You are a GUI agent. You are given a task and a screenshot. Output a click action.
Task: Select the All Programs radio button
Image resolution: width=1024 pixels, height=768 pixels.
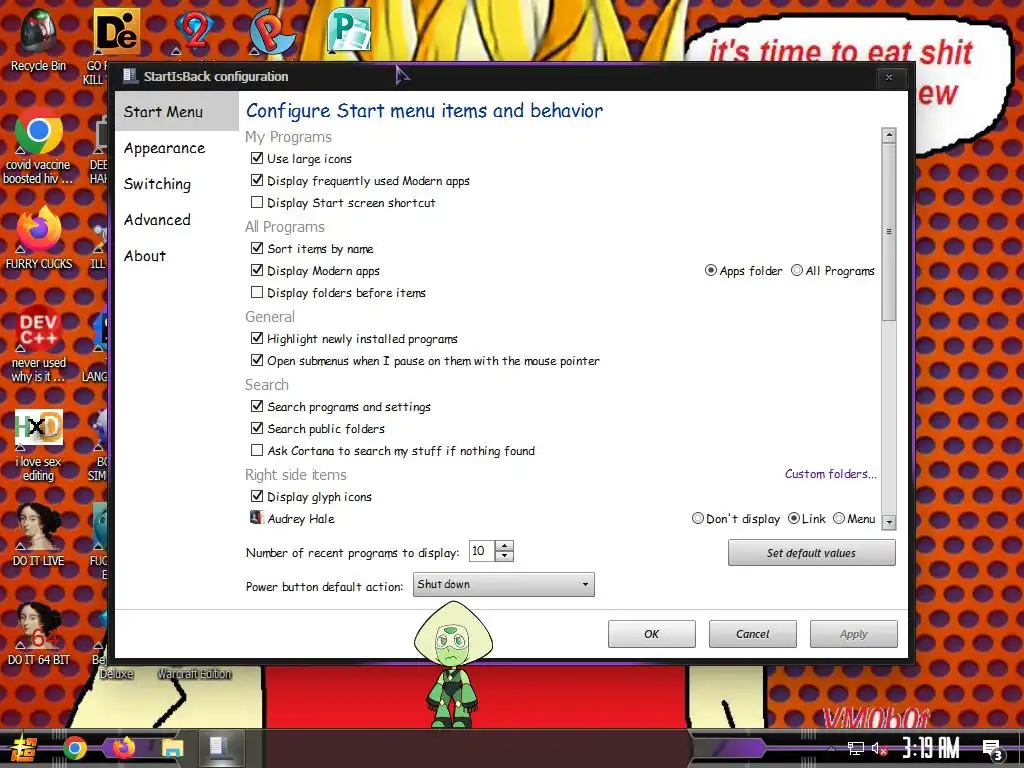click(797, 270)
